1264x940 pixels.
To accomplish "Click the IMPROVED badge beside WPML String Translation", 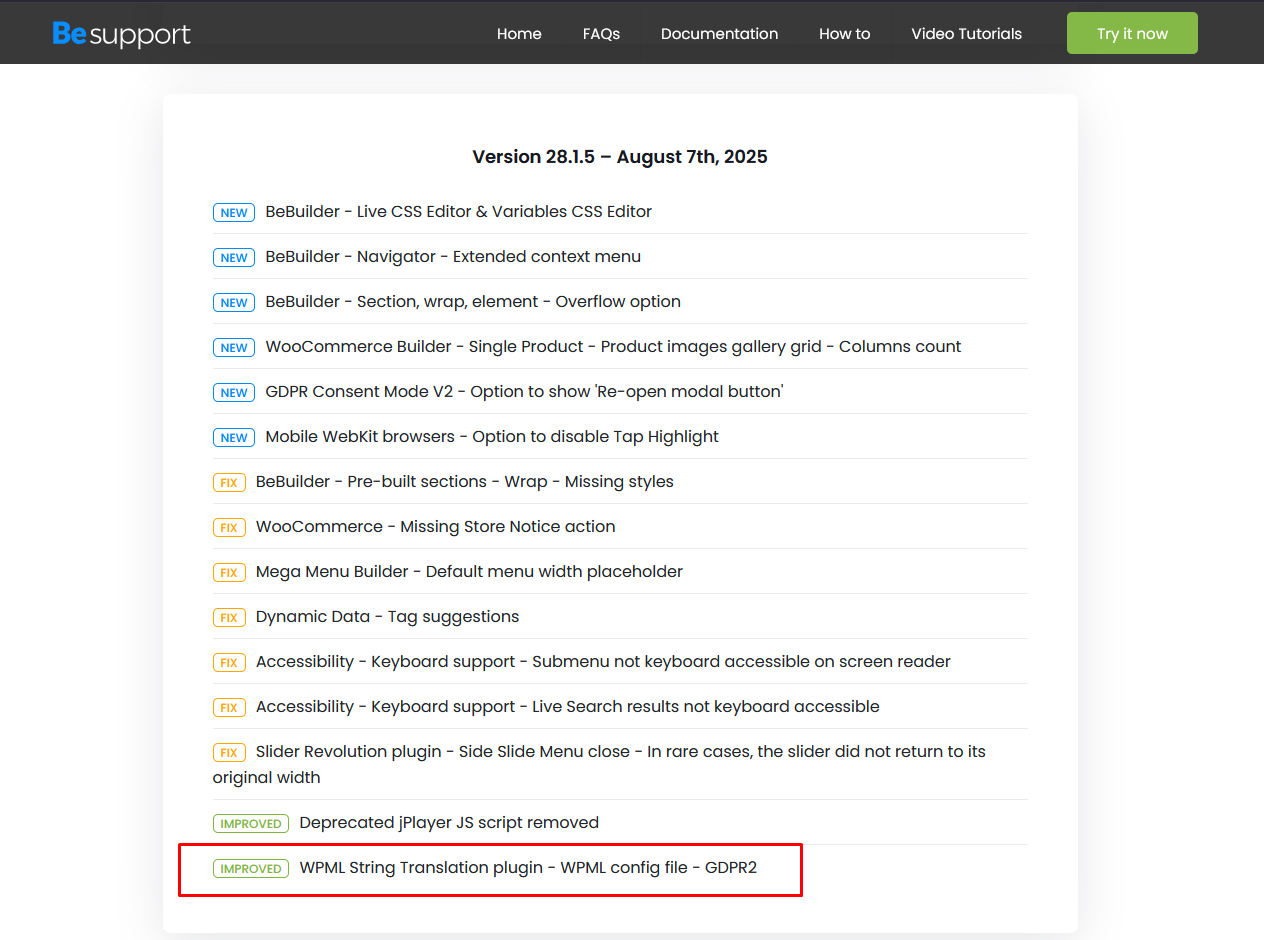I will click(x=251, y=869).
